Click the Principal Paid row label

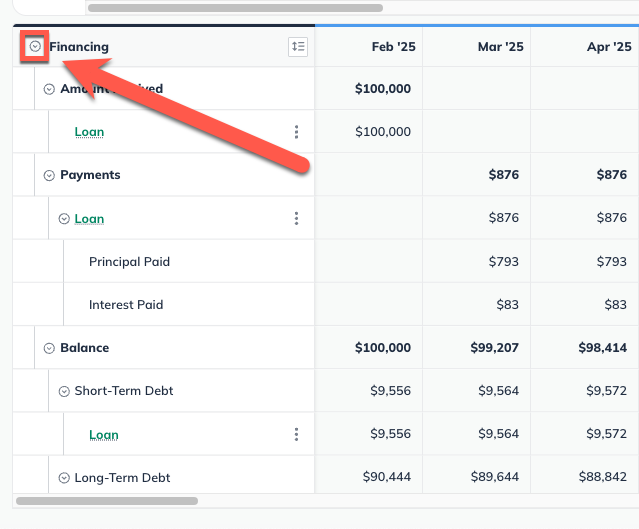click(129, 262)
